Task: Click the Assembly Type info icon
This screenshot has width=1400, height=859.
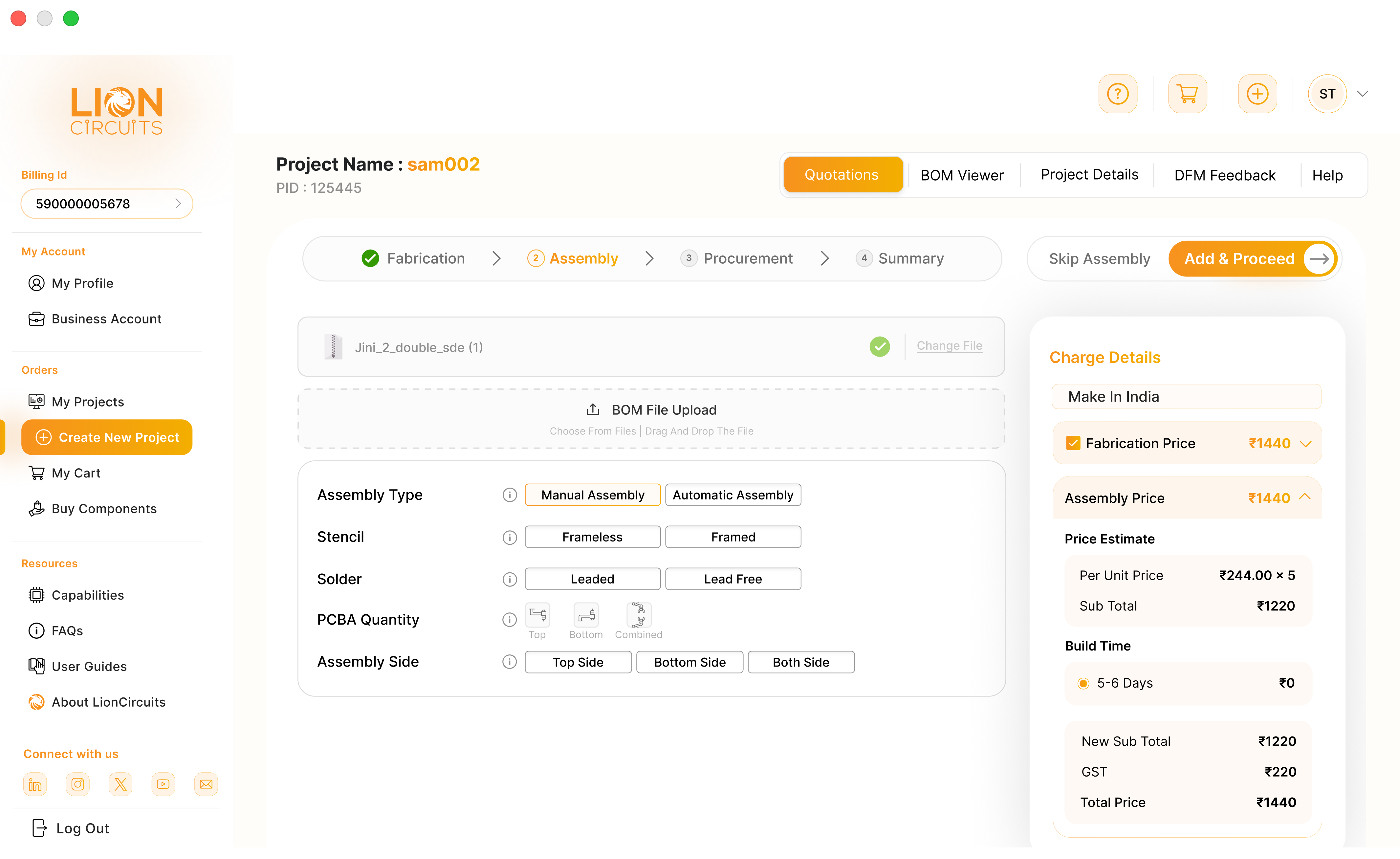Action: coord(510,495)
